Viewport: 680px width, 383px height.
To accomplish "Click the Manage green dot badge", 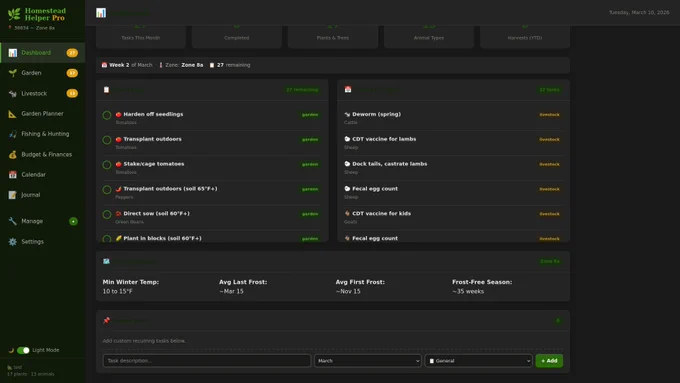I will tap(73, 222).
